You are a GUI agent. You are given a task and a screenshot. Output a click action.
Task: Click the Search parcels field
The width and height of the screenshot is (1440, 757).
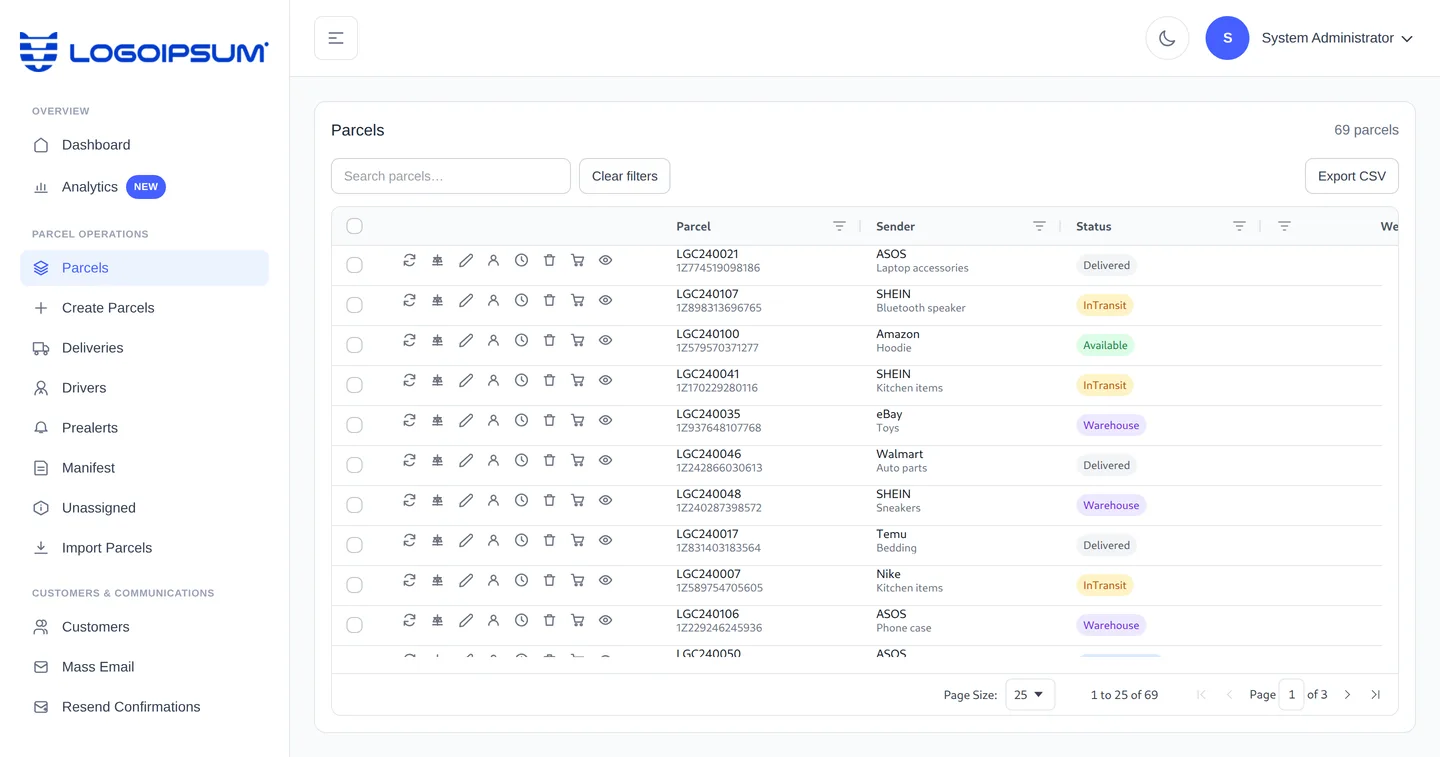pyautogui.click(x=451, y=176)
